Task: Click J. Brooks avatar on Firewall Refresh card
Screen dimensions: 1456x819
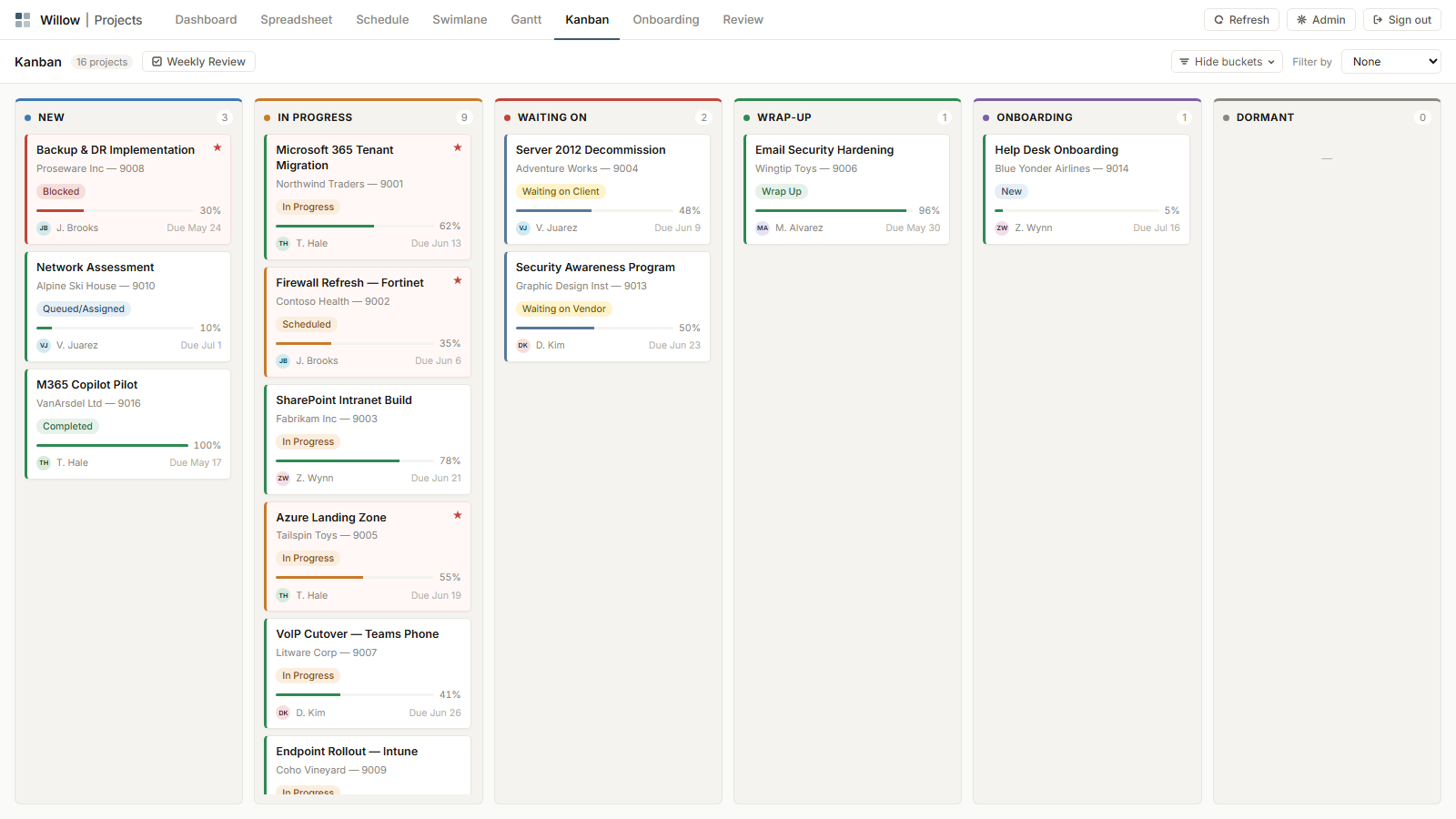Action: 283,361
